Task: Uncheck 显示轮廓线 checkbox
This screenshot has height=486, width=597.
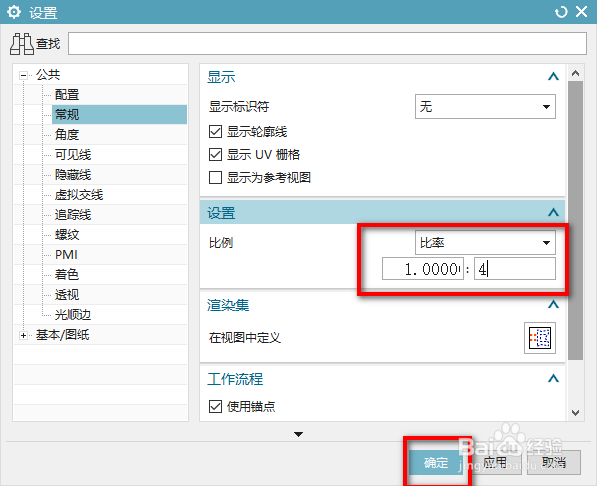Action: (x=215, y=132)
